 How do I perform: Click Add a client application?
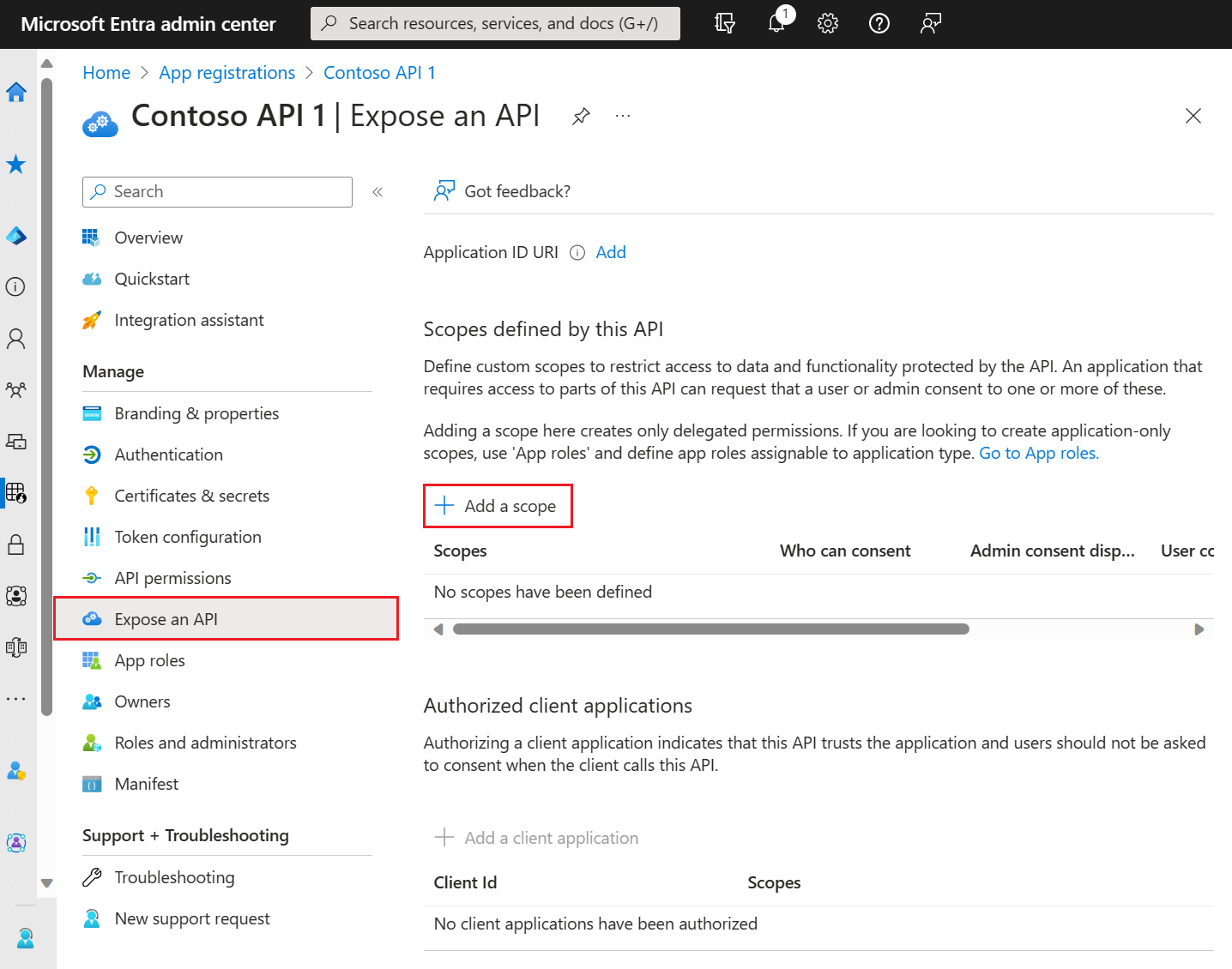pos(551,838)
